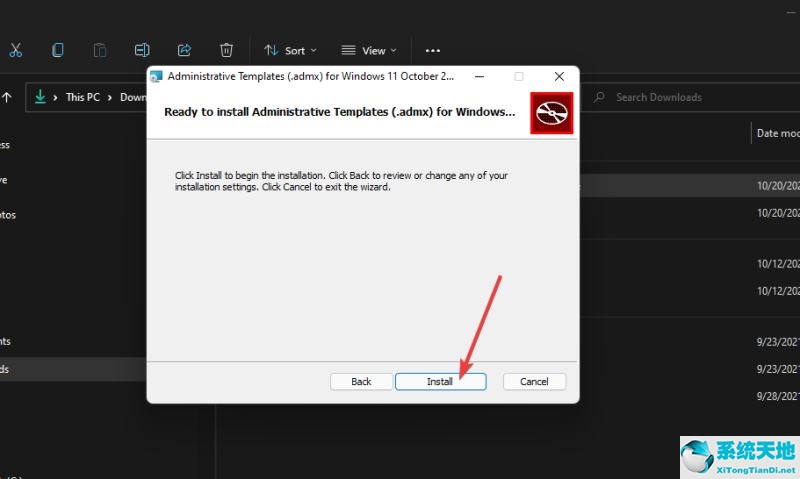The image size is (800, 479).
Task: Click the green Downloads icon in address bar
Action: pyautogui.click(x=40, y=97)
